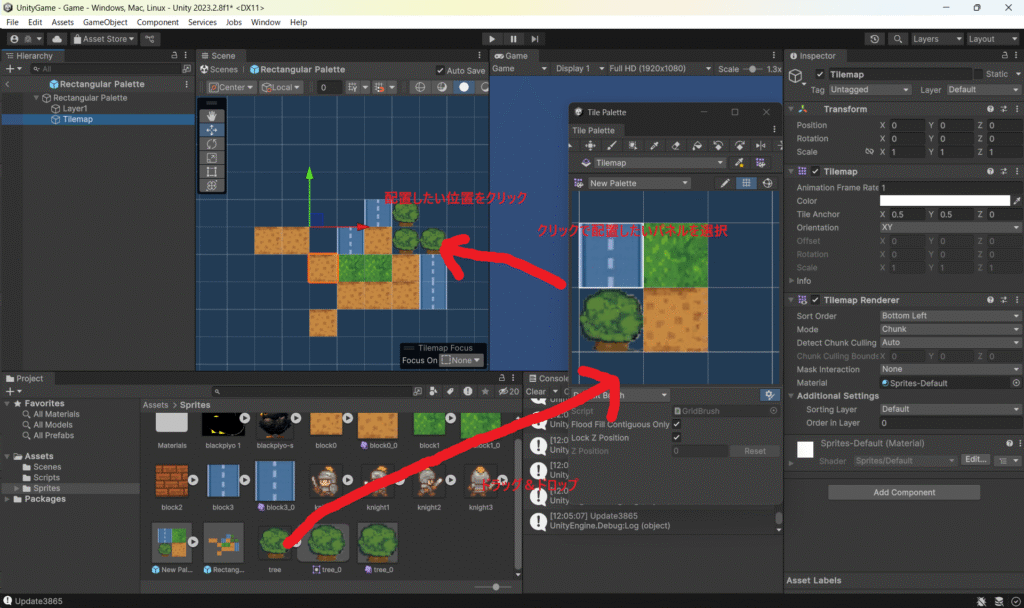Toggle the Static checkbox
1024x608 pixels.
pos(978,74)
